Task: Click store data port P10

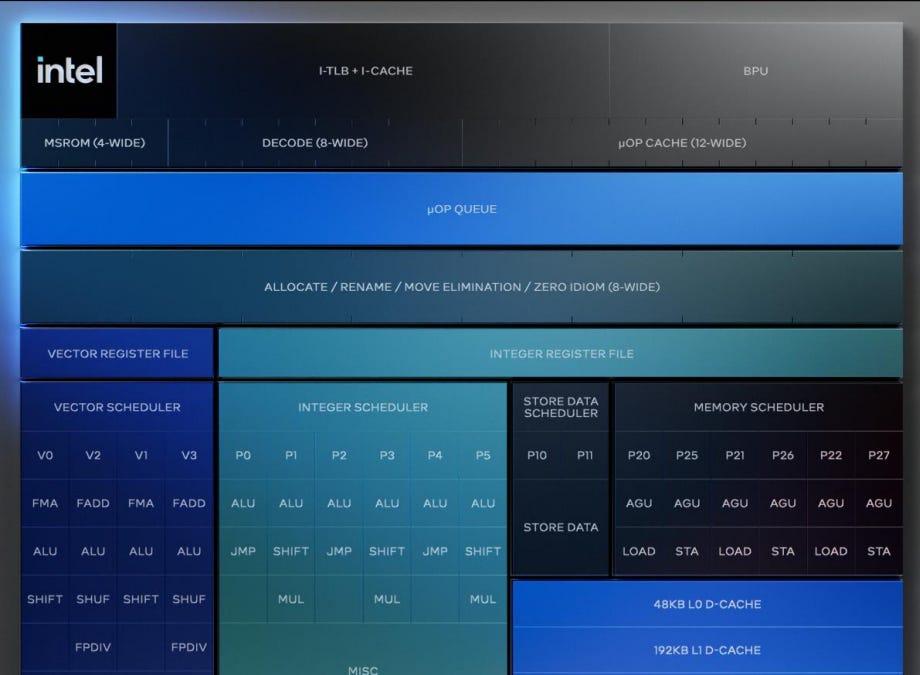Action: (537, 455)
